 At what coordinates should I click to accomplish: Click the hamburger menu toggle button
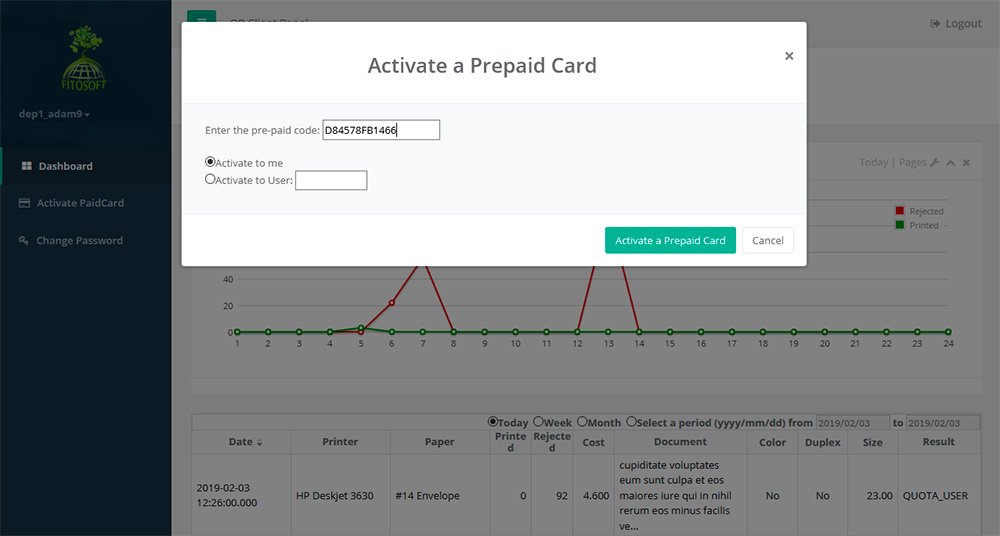coord(201,20)
